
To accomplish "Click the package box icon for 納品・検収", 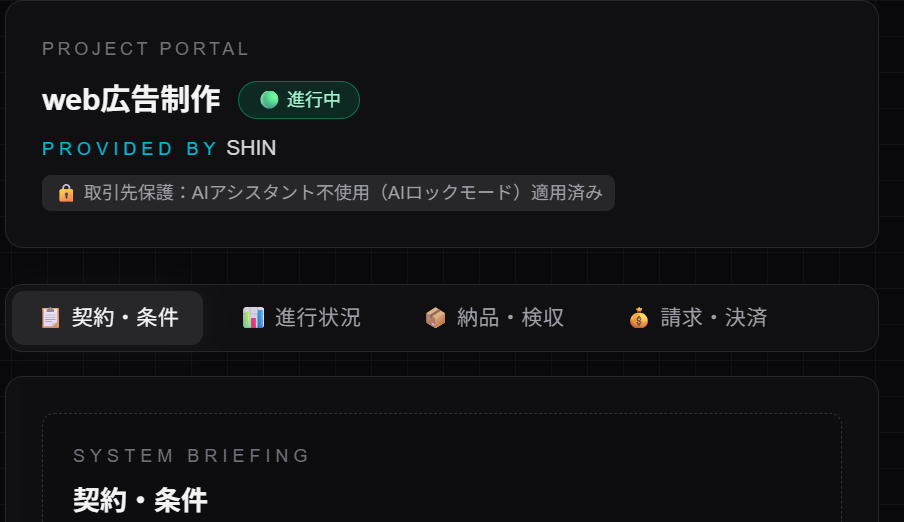I will coord(435,318).
